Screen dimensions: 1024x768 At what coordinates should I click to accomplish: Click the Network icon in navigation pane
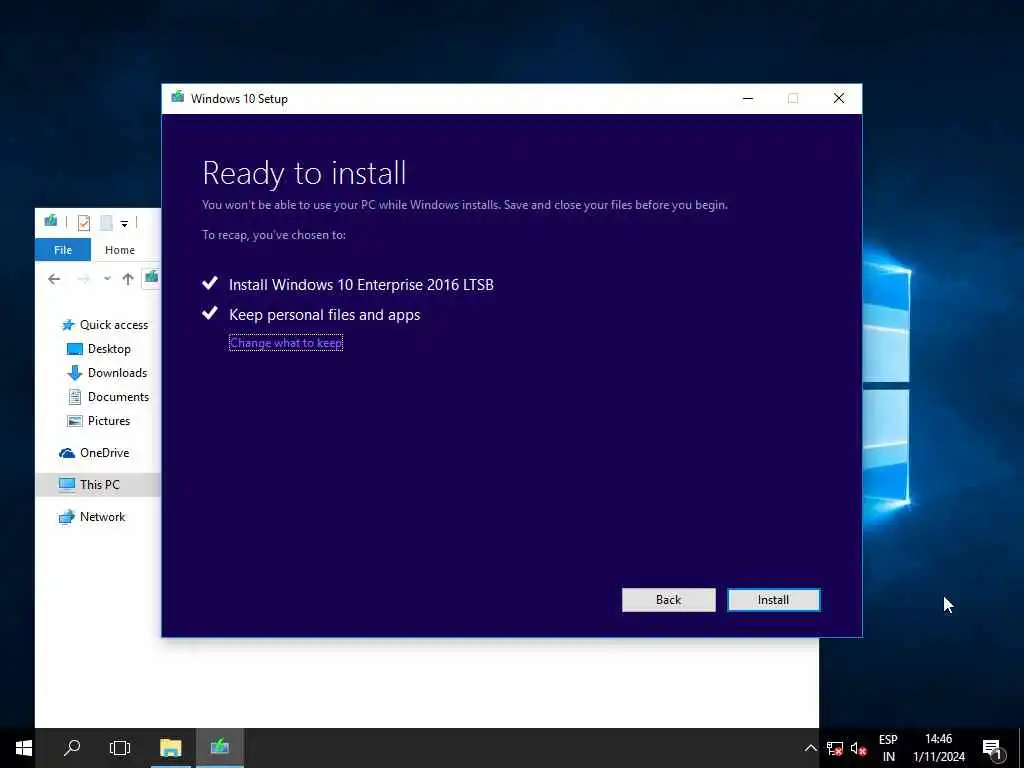(67, 517)
